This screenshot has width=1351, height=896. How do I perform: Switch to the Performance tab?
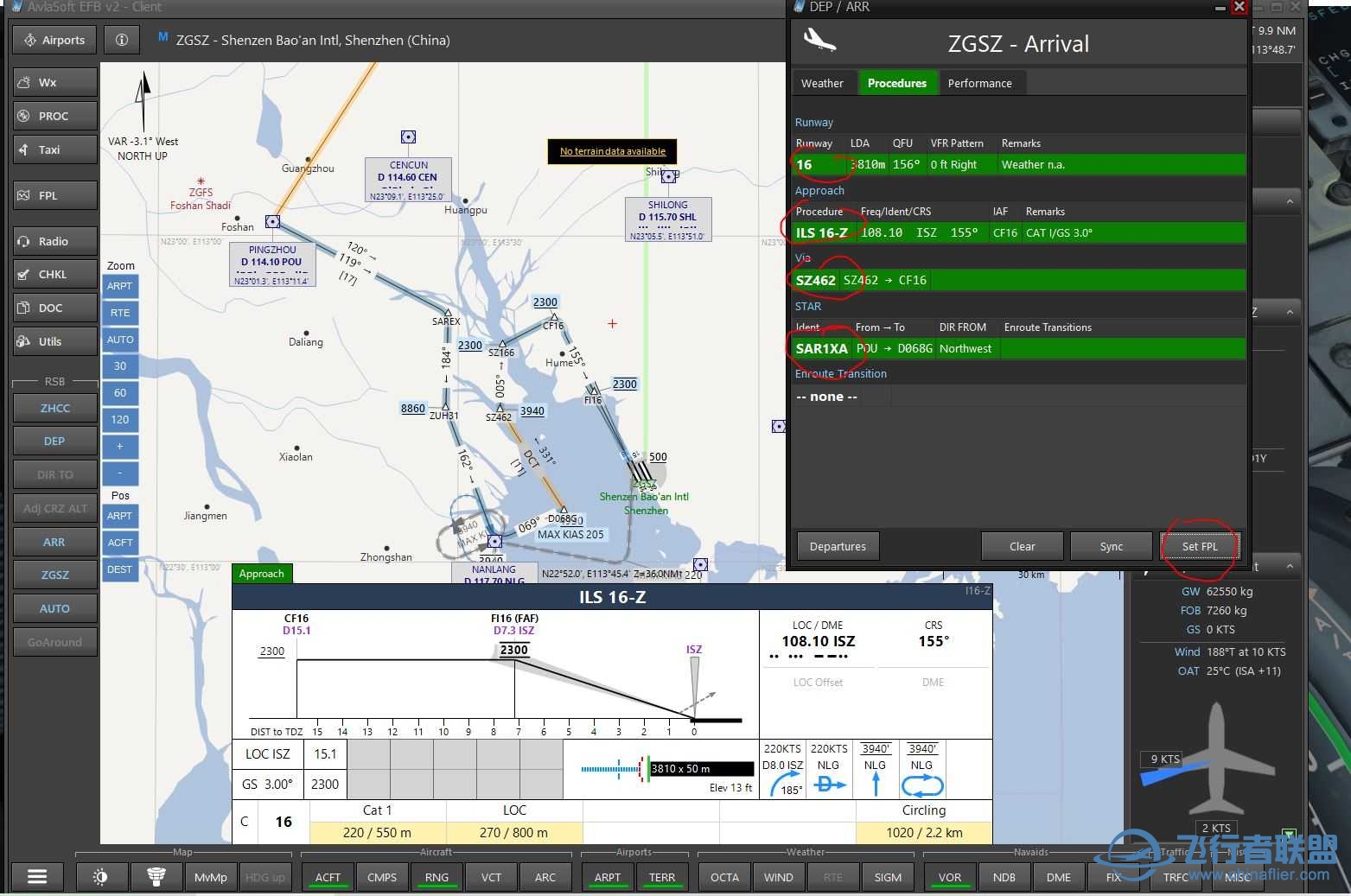980,82
